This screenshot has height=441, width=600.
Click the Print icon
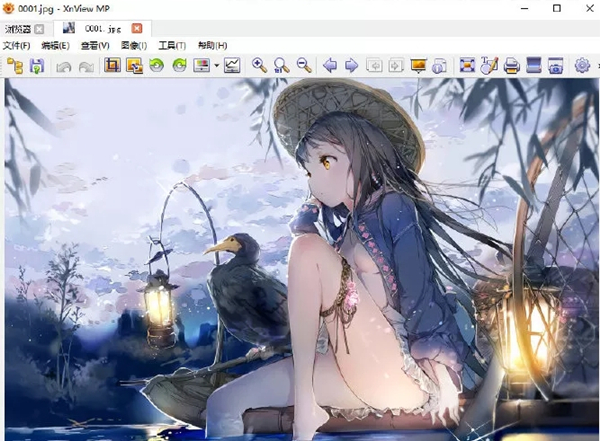coord(511,66)
